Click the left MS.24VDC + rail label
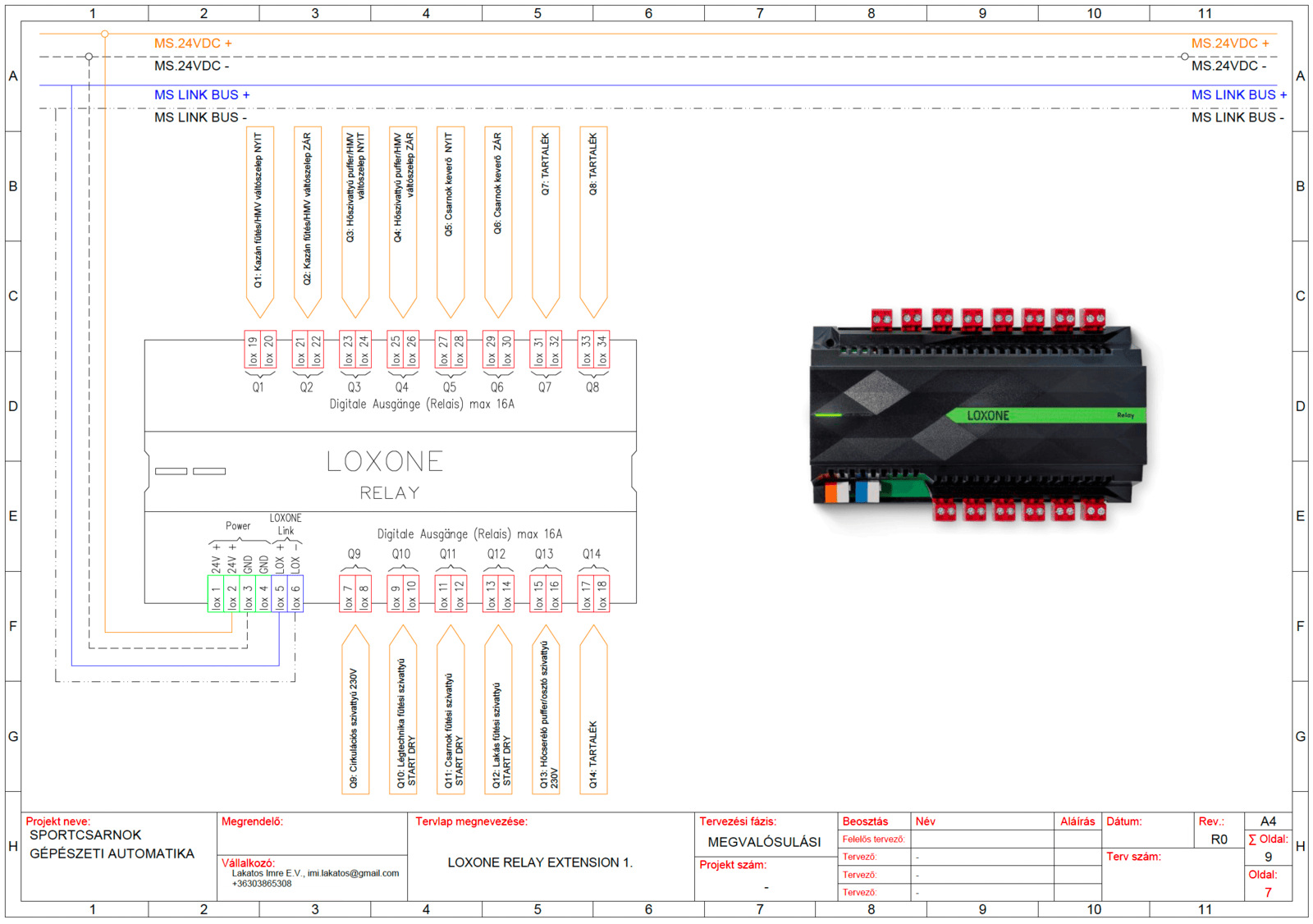 193,43
